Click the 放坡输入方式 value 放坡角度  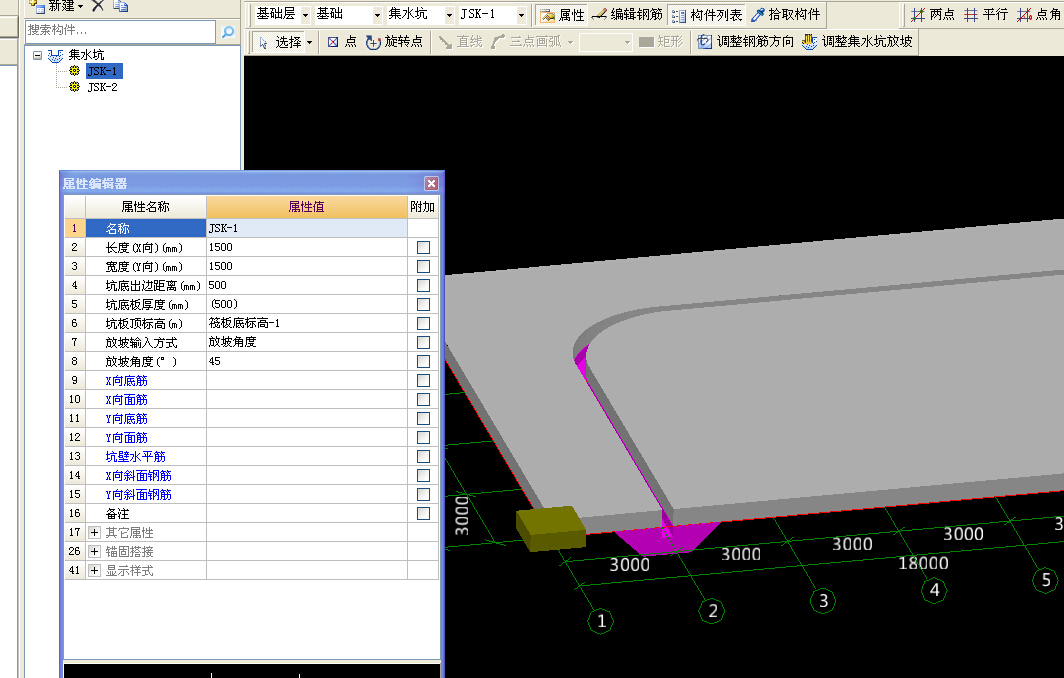307,342
